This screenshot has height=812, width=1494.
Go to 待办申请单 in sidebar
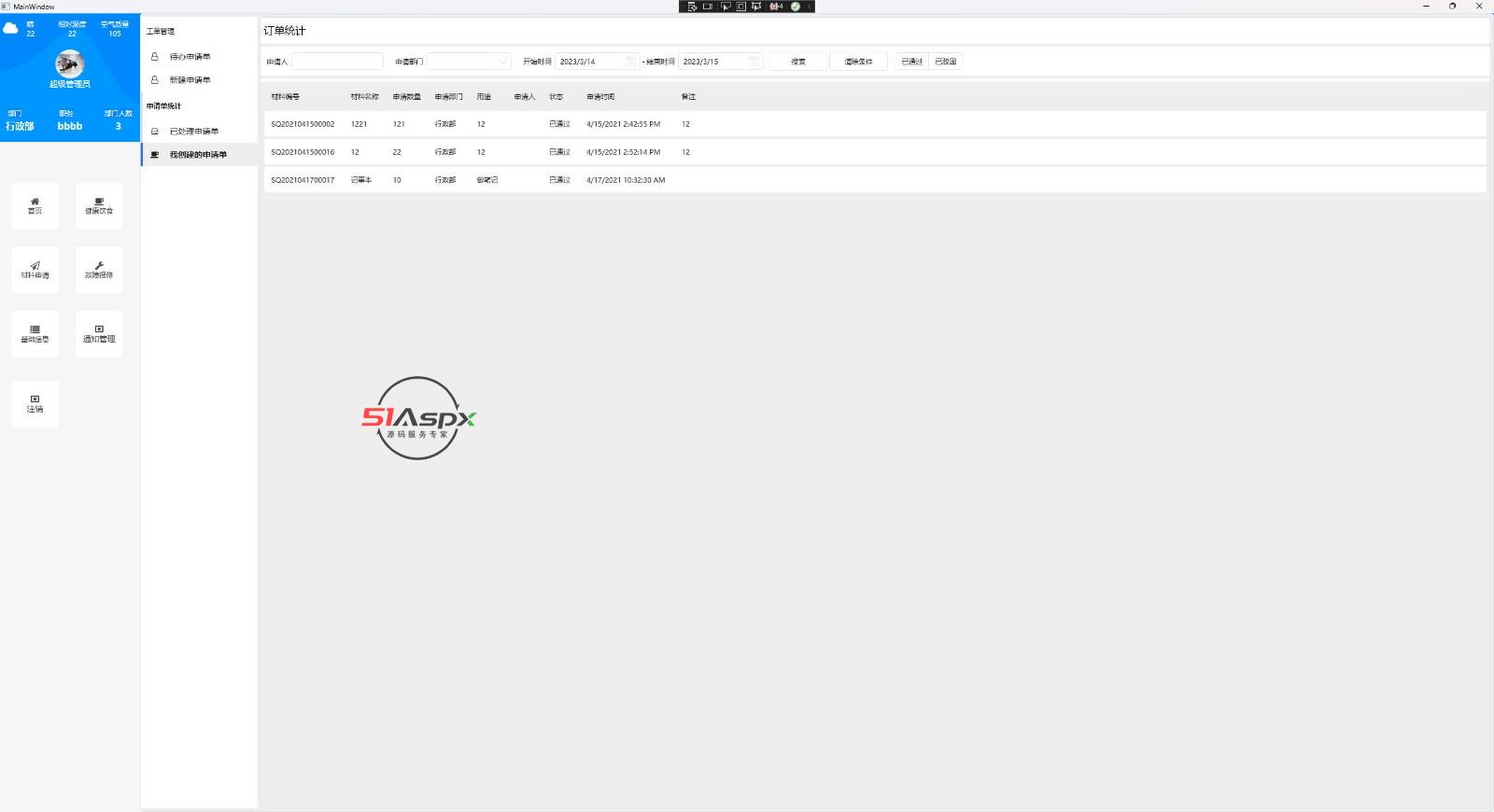click(199, 57)
